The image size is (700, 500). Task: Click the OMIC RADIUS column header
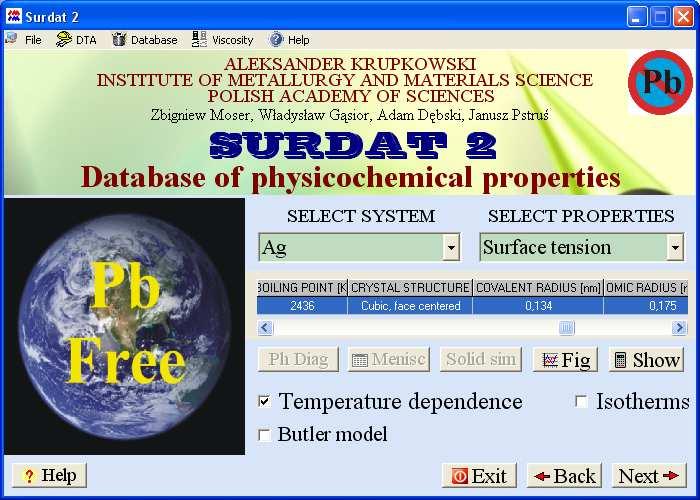[646, 288]
